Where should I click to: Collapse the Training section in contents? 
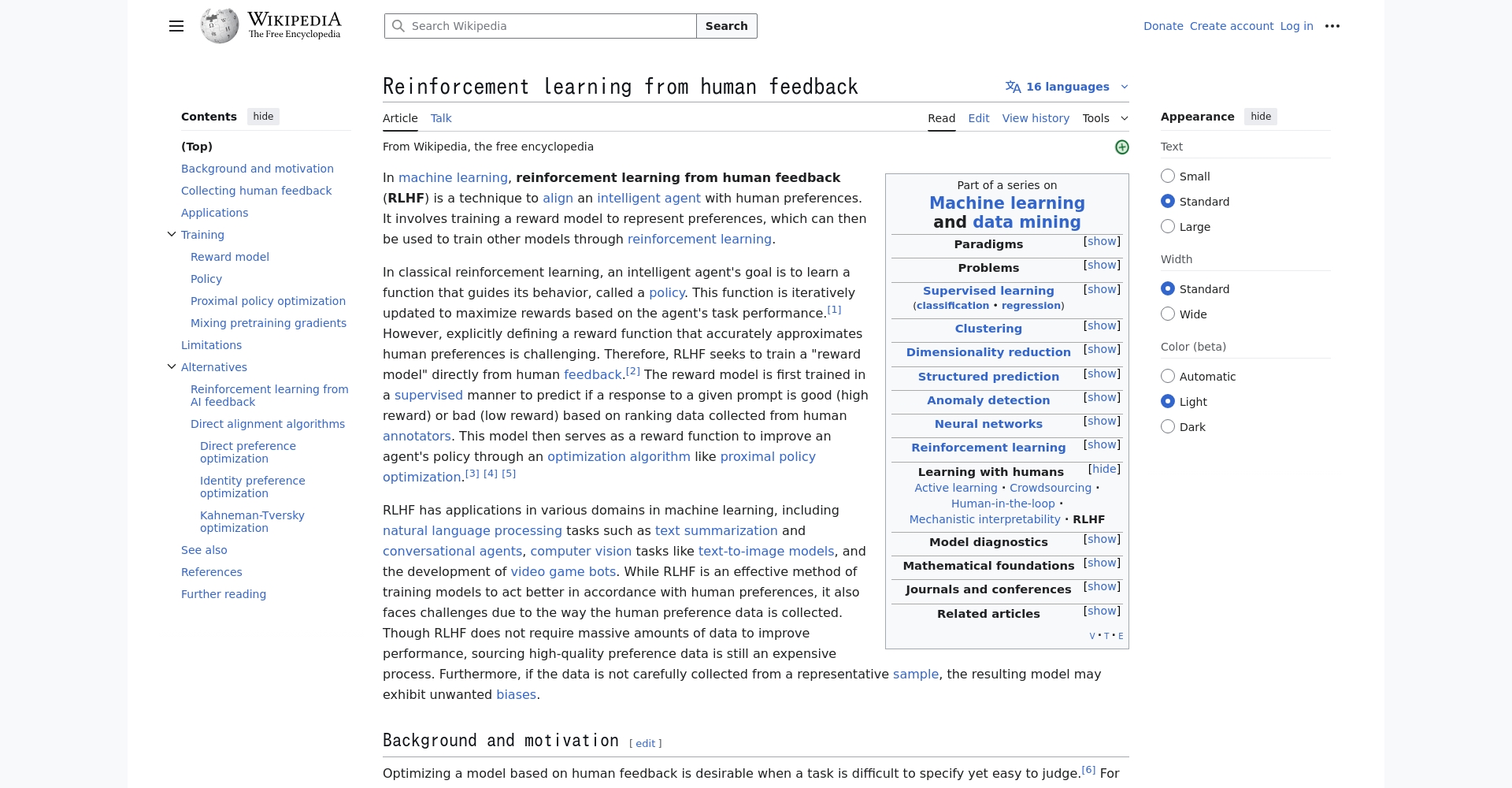click(x=172, y=234)
